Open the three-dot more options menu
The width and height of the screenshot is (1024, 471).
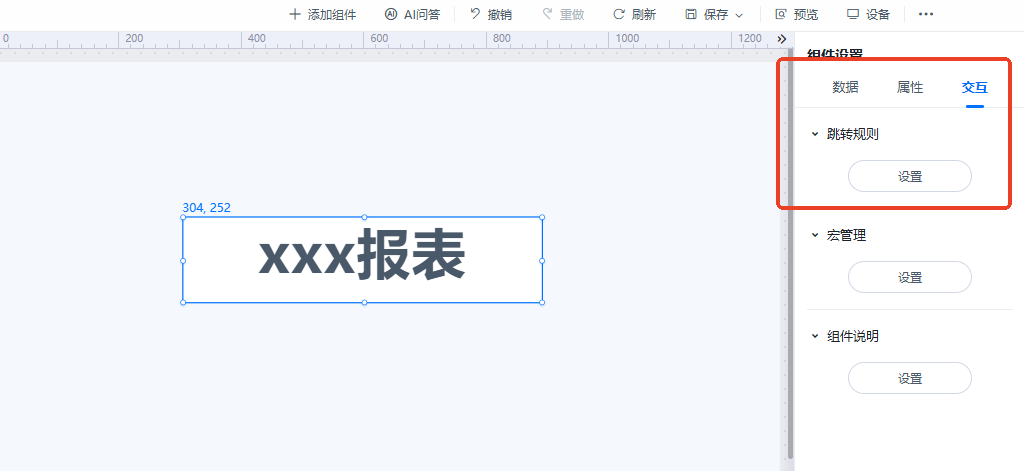tap(926, 14)
